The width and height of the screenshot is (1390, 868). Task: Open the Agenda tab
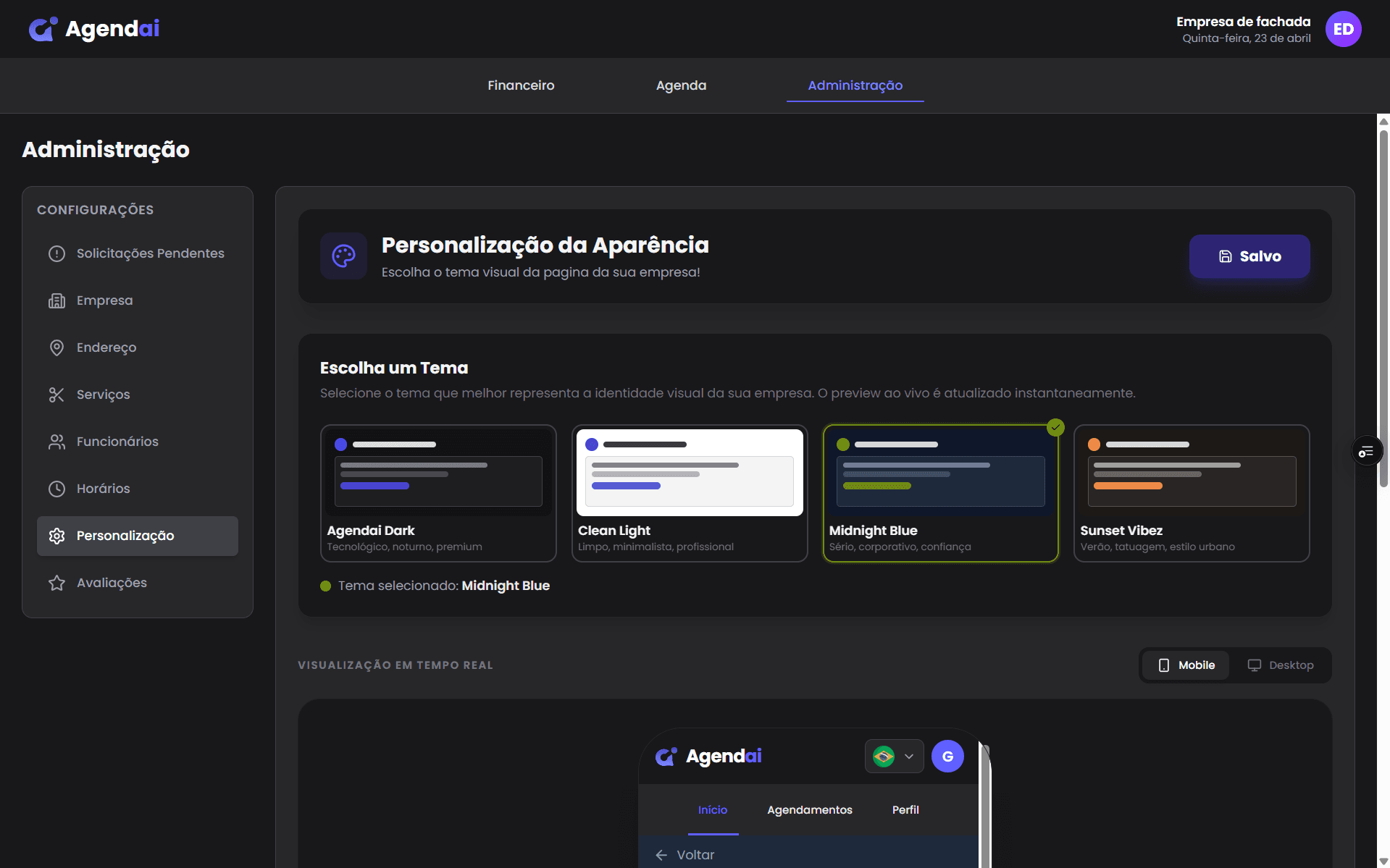(x=681, y=85)
